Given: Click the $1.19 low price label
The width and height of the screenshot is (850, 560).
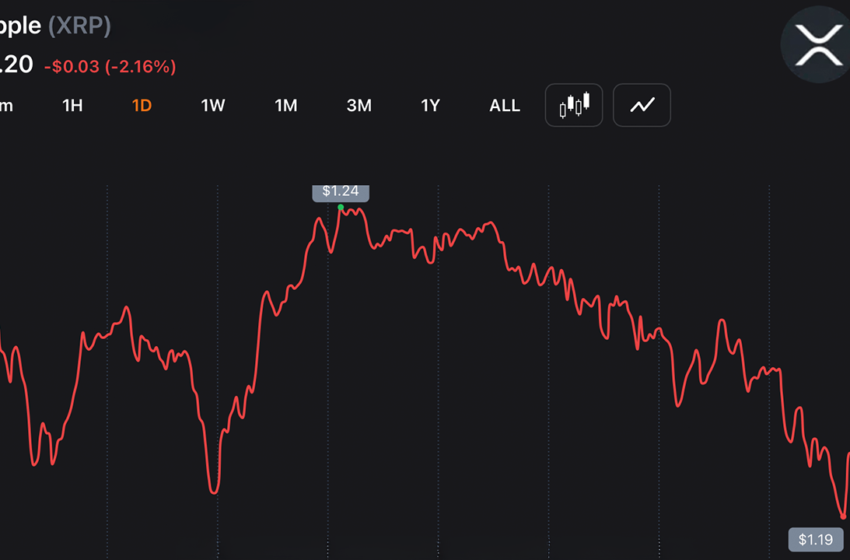Looking at the screenshot, I should point(816,539).
